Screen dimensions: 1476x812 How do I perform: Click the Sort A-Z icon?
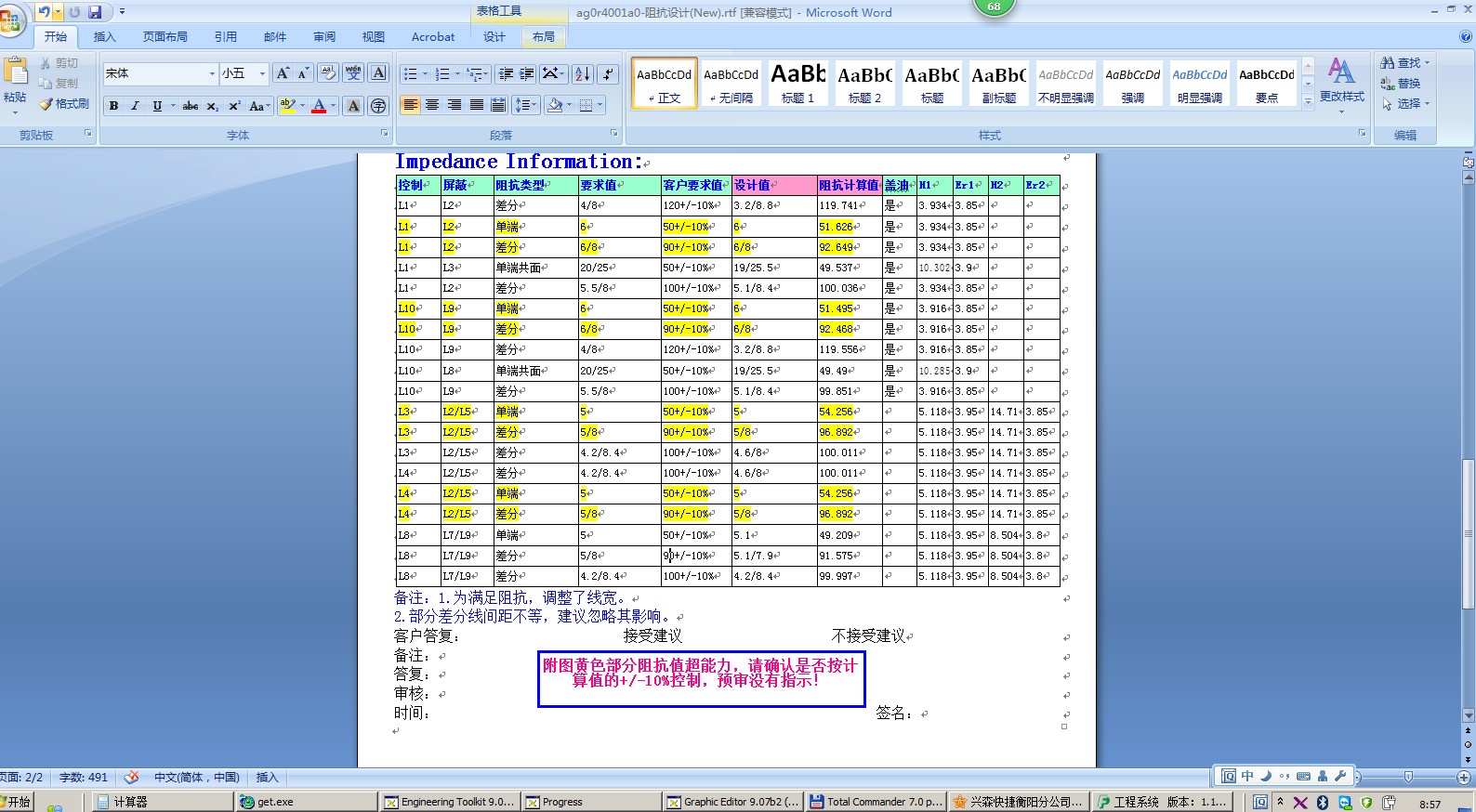coord(582,73)
